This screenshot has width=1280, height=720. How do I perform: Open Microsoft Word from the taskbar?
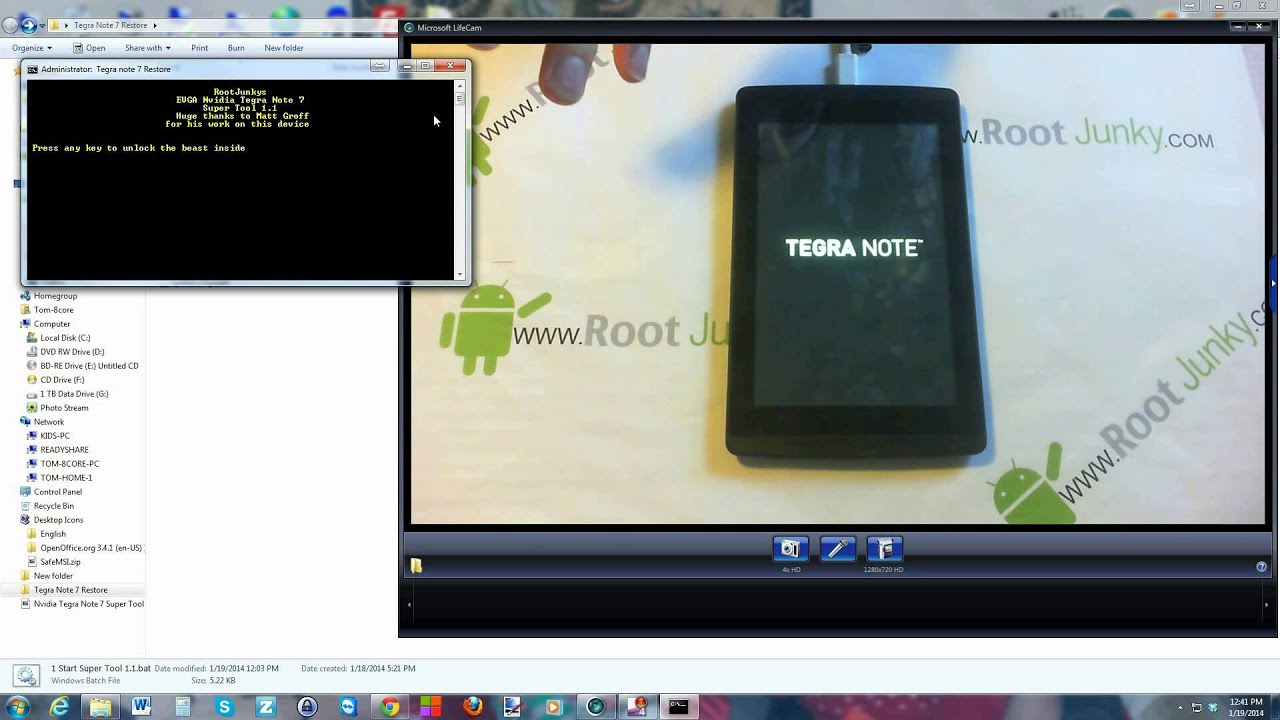click(141, 707)
